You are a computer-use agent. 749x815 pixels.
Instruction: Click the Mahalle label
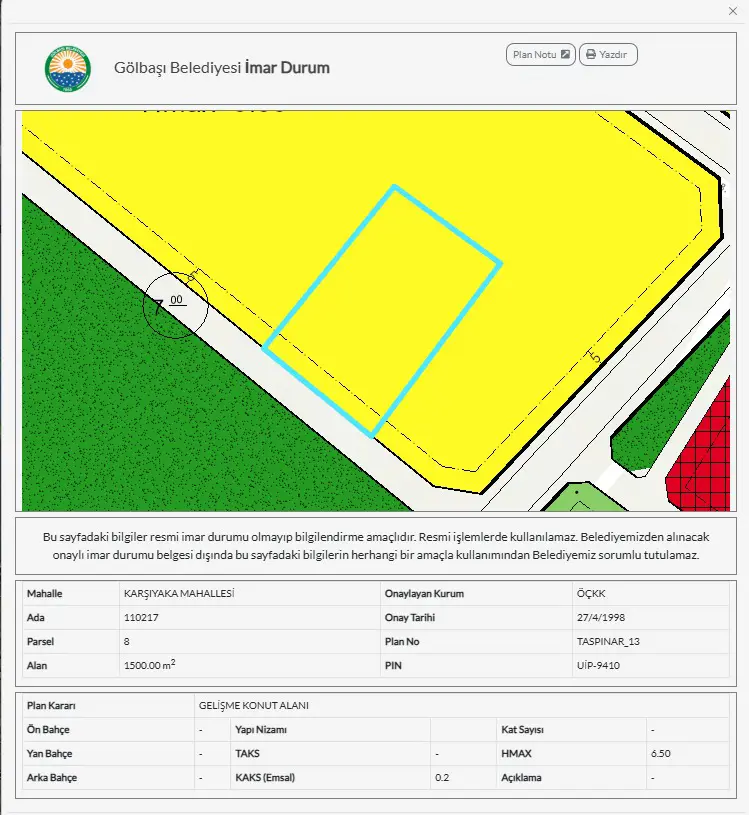(44, 594)
